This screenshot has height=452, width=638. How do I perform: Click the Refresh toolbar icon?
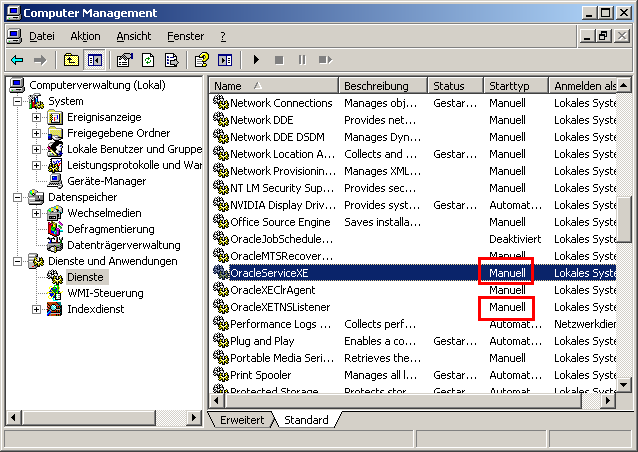point(148,60)
